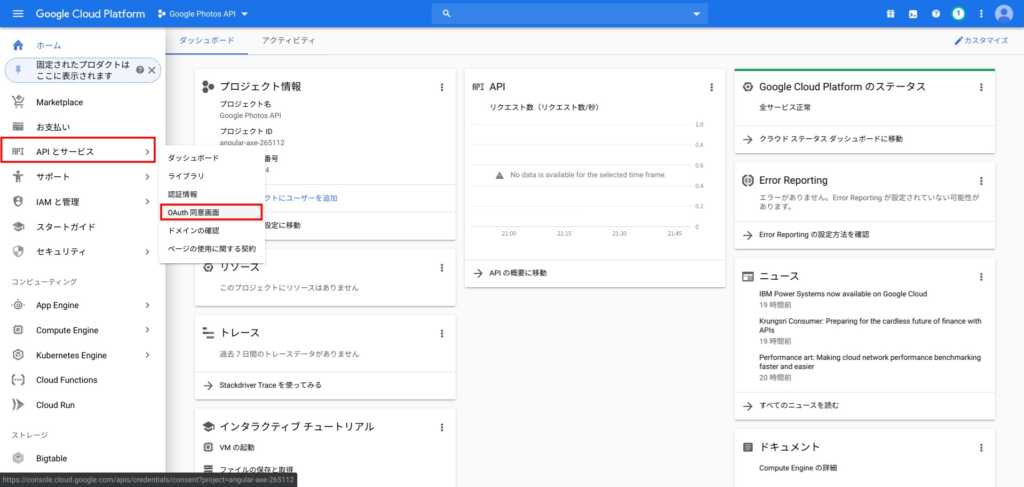Open the Google Photos API project selector
Viewport: 1024px width, 487px height.
coord(203,14)
